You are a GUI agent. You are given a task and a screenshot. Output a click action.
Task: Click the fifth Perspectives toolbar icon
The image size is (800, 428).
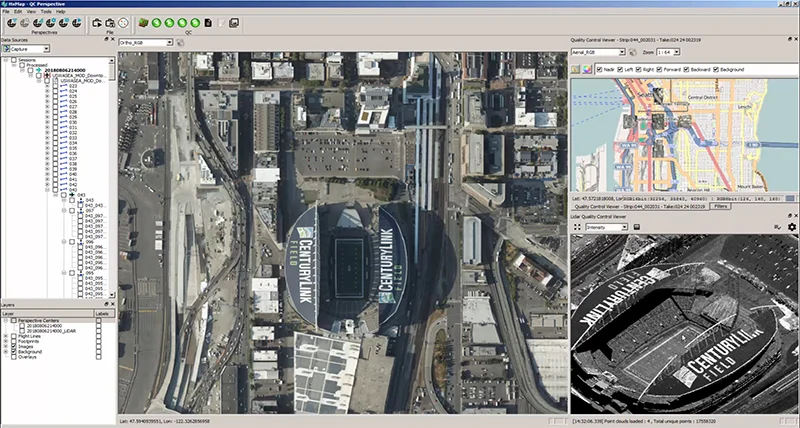[x=64, y=23]
